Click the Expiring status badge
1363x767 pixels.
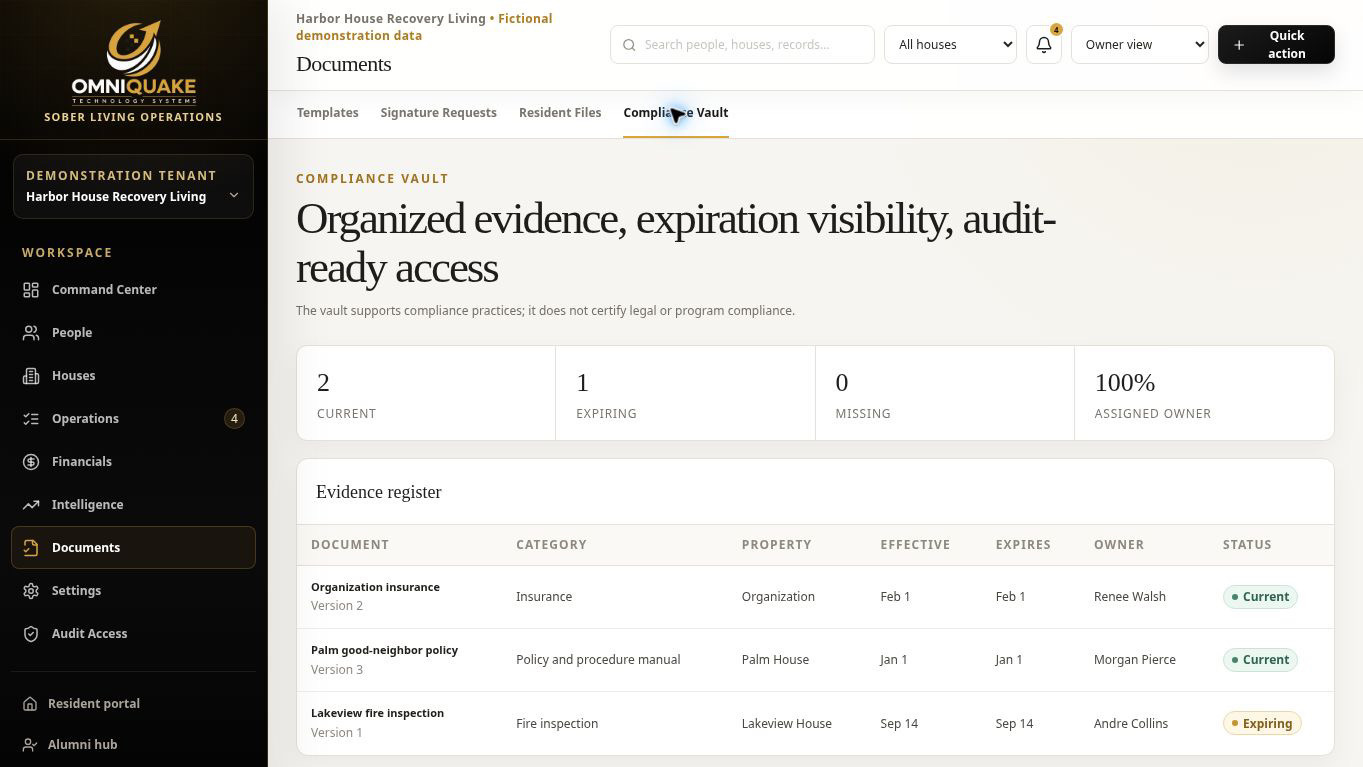coord(1262,723)
